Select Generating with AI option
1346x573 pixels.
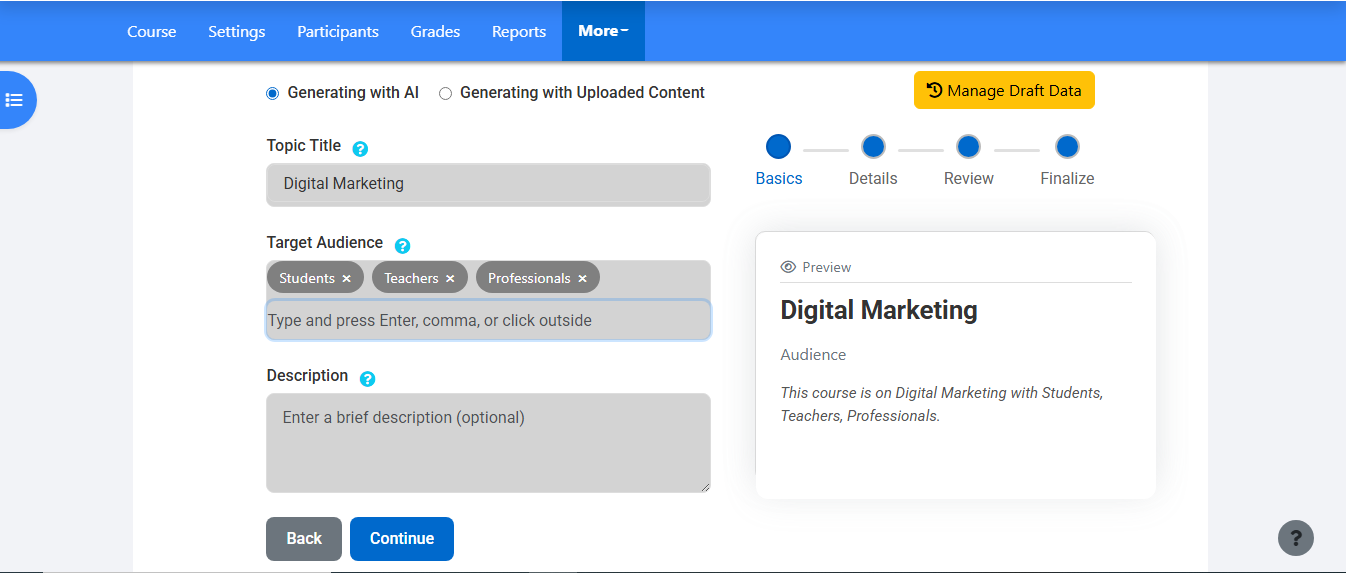(273, 93)
